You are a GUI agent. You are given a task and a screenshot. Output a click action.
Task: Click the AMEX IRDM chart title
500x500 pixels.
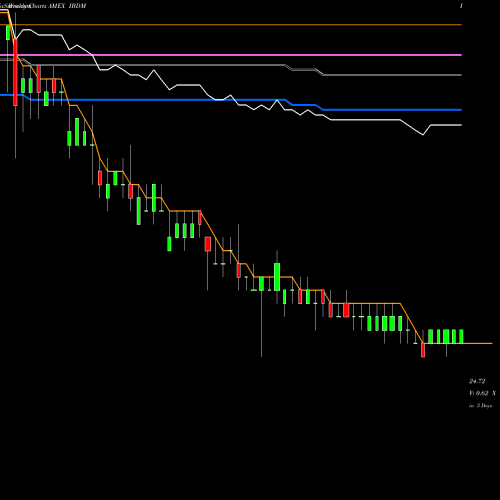point(67,6)
